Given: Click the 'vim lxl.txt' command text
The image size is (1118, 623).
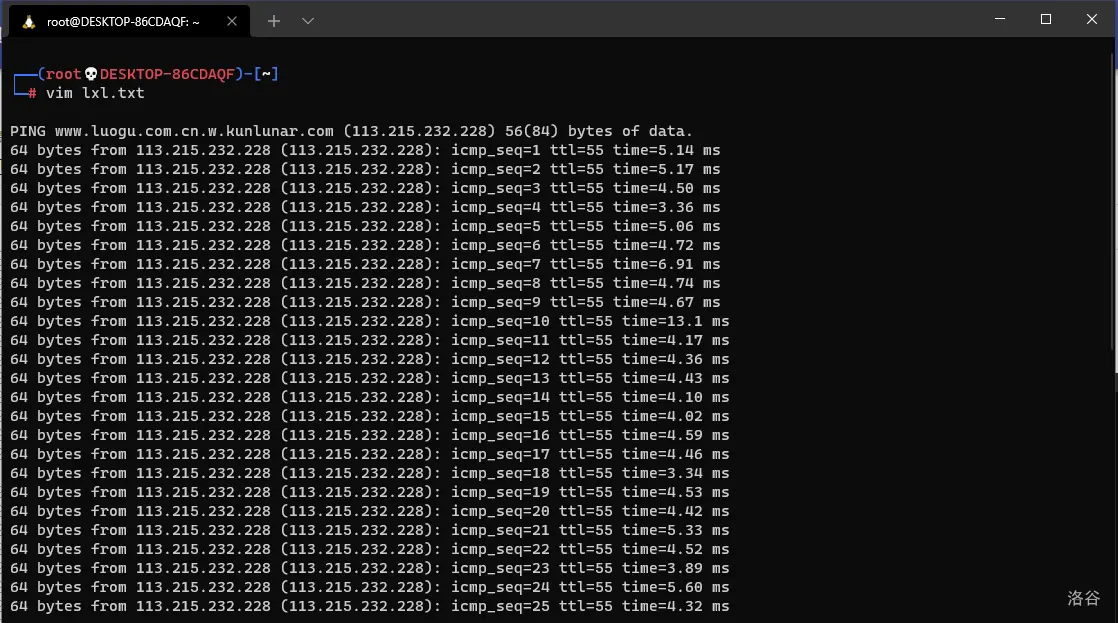Looking at the screenshot, I should point(95,93).
